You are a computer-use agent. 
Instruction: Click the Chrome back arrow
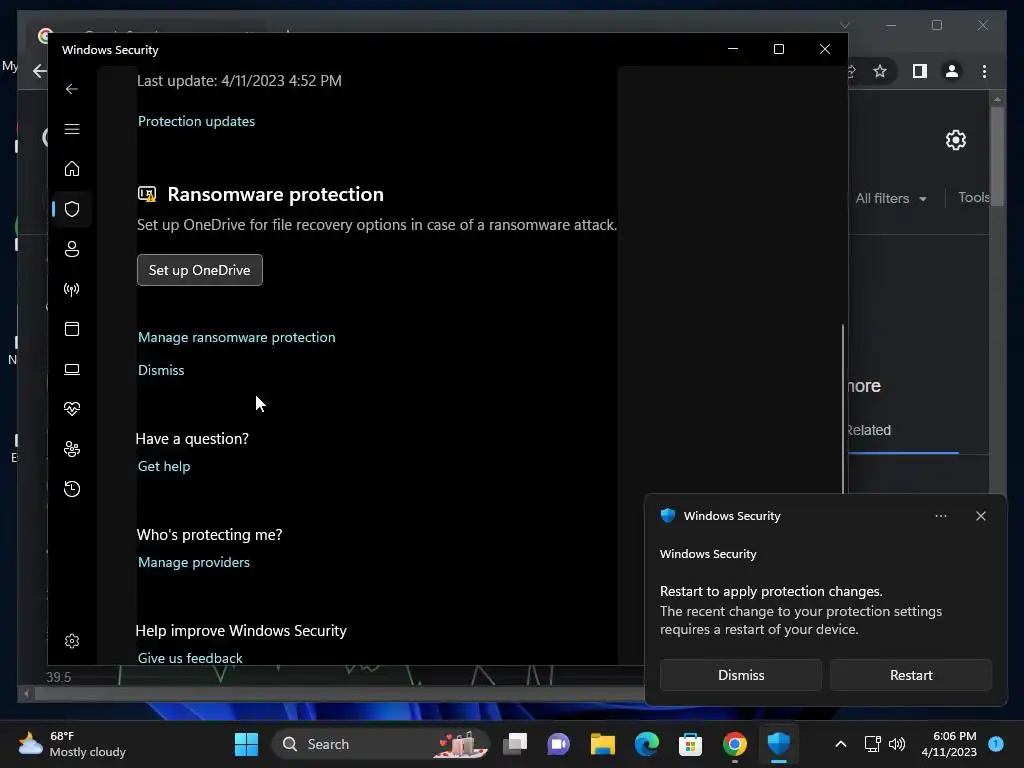click(40, 71)
